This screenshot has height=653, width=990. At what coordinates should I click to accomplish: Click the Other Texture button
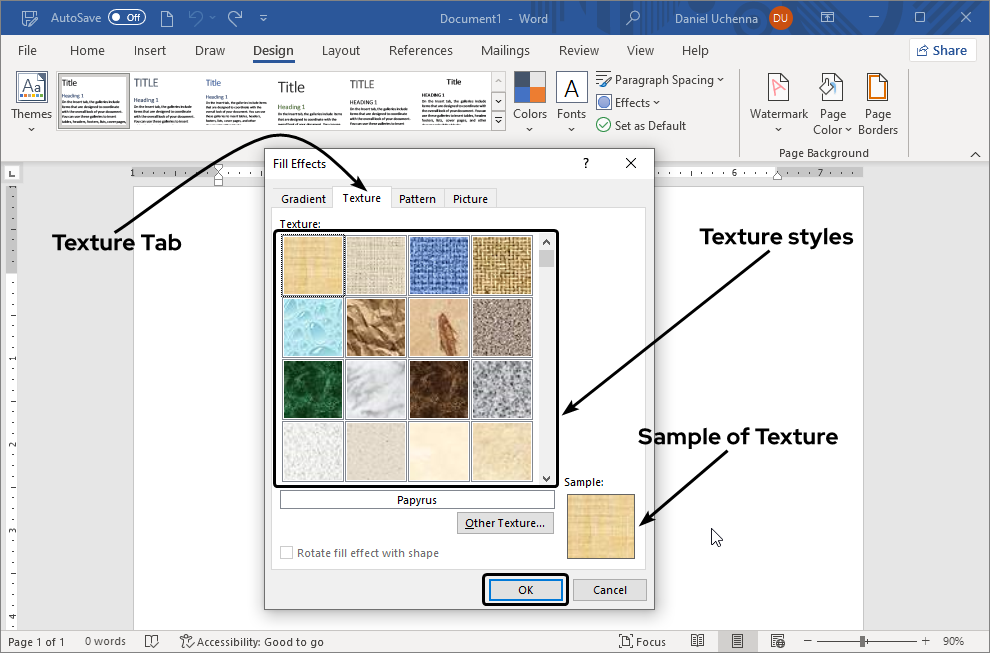click(x=505, y=523)
